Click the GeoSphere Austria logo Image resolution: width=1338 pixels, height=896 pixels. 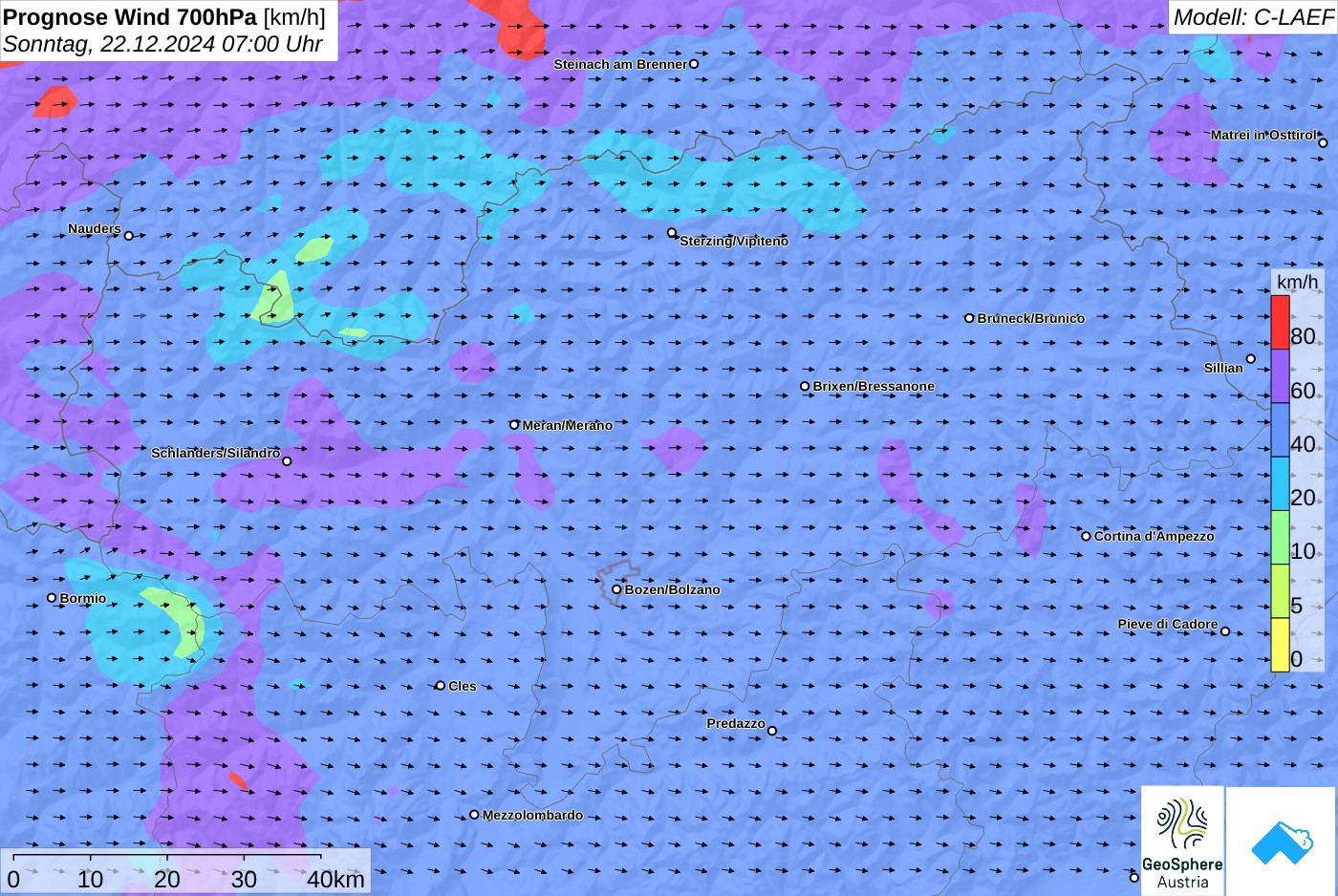(x=1182, y=841)
